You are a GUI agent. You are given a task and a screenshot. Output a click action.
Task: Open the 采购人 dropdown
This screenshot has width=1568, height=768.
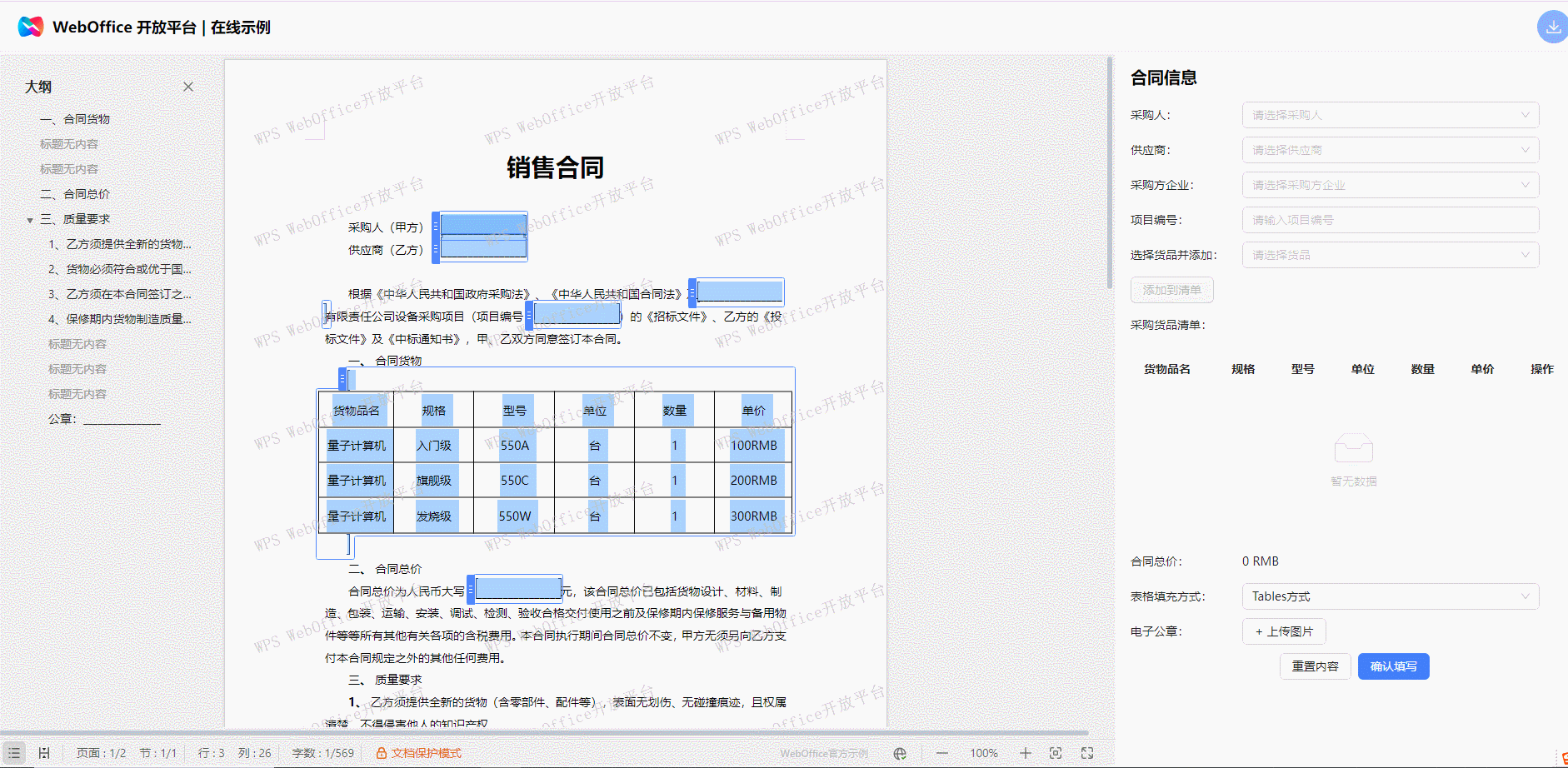(x=1390, y=115)
